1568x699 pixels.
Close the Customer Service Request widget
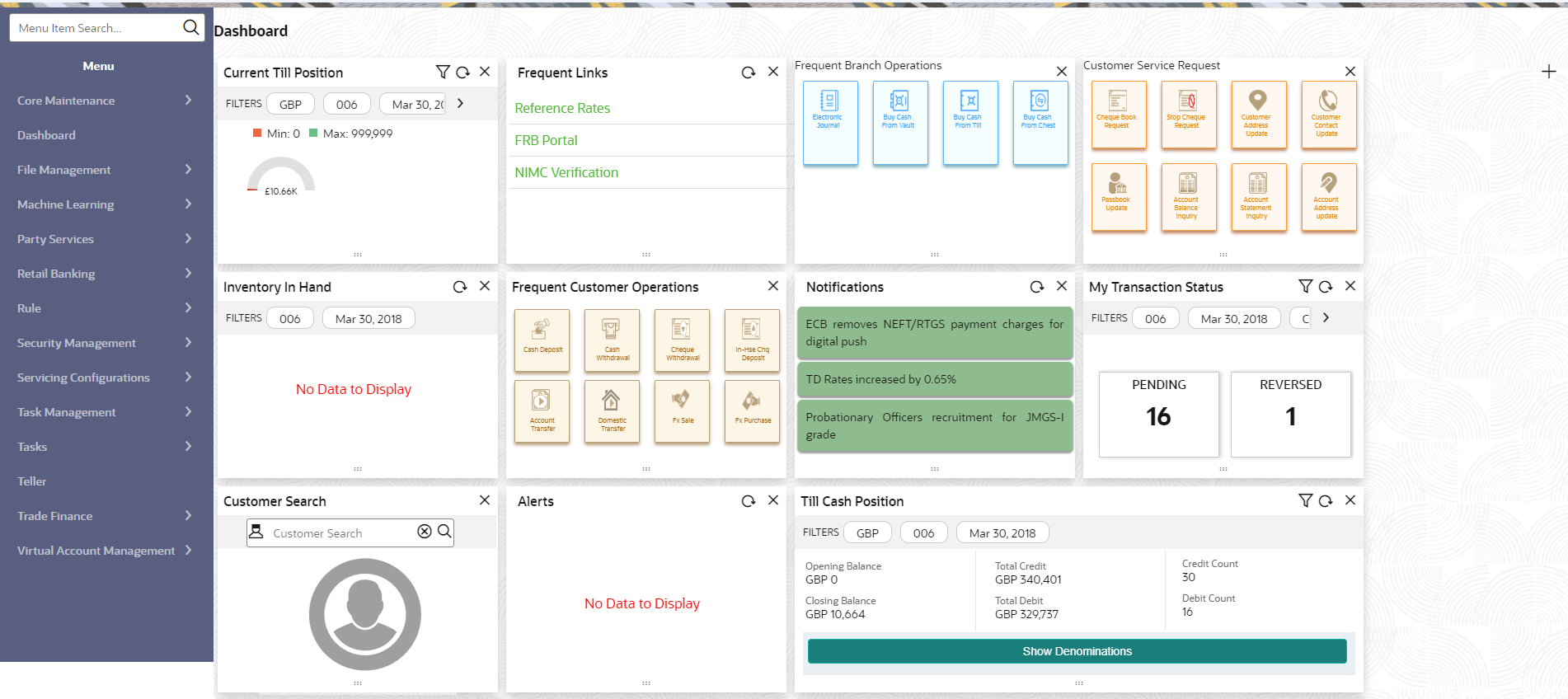(1350, 72)
